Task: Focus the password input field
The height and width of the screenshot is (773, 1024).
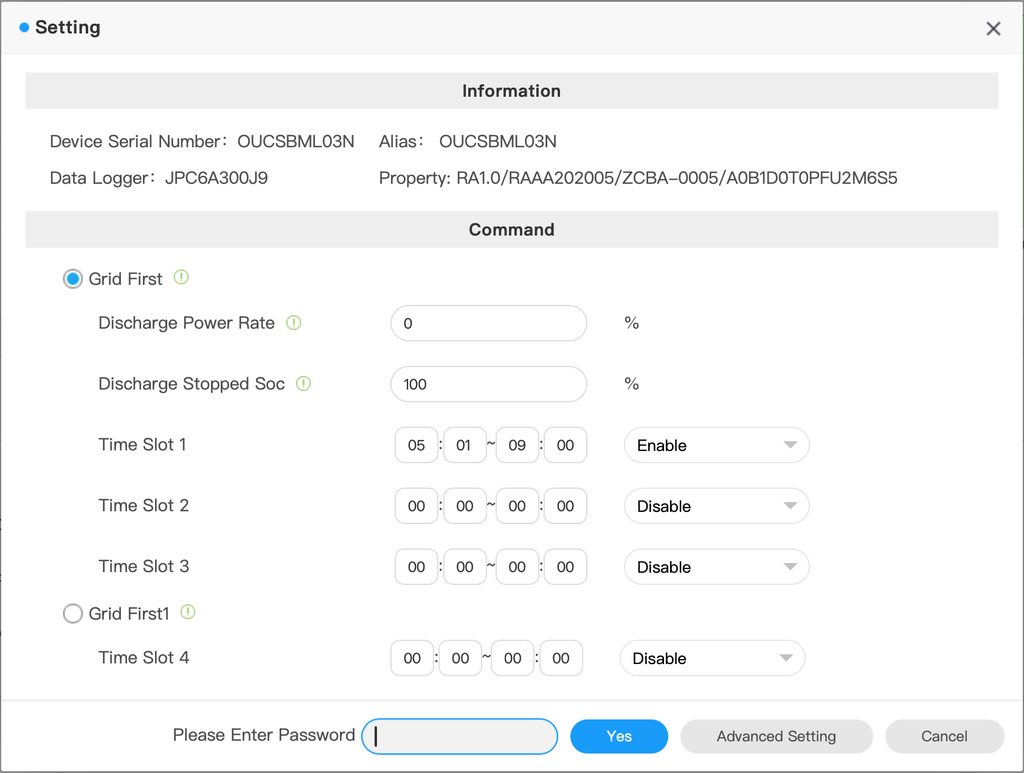Action: (459, 736)
